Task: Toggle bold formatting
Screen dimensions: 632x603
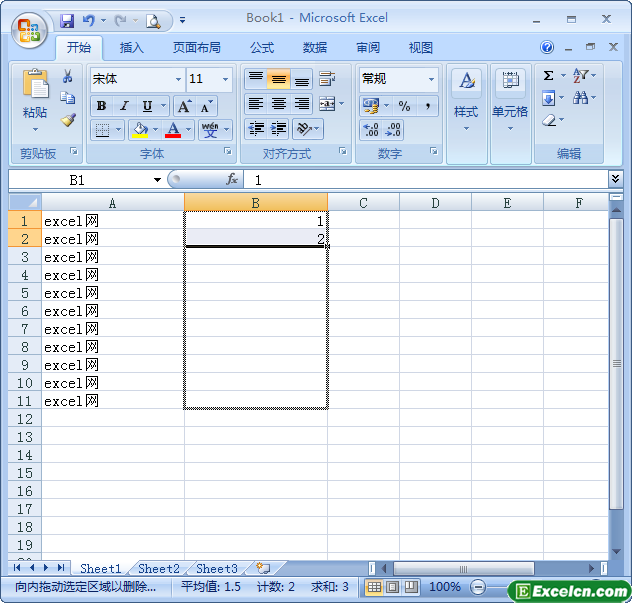Action: [101, 106]
